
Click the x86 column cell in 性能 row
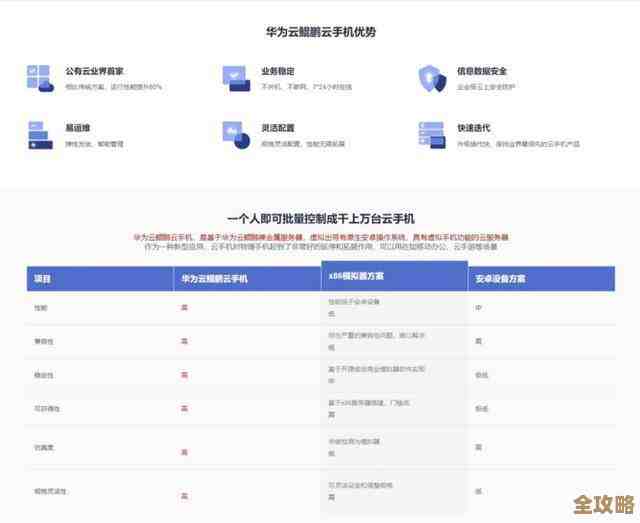(x=394, y=308)
